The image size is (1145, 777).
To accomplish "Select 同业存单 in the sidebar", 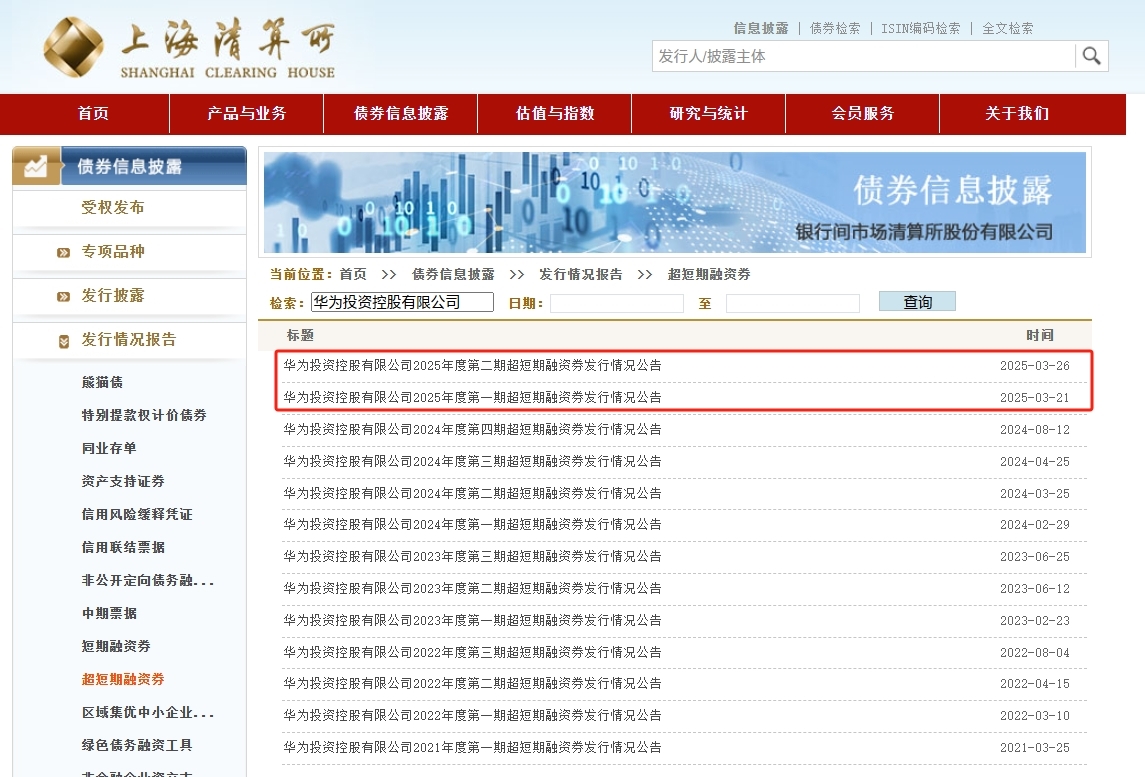I will click(x=109, y=448).
